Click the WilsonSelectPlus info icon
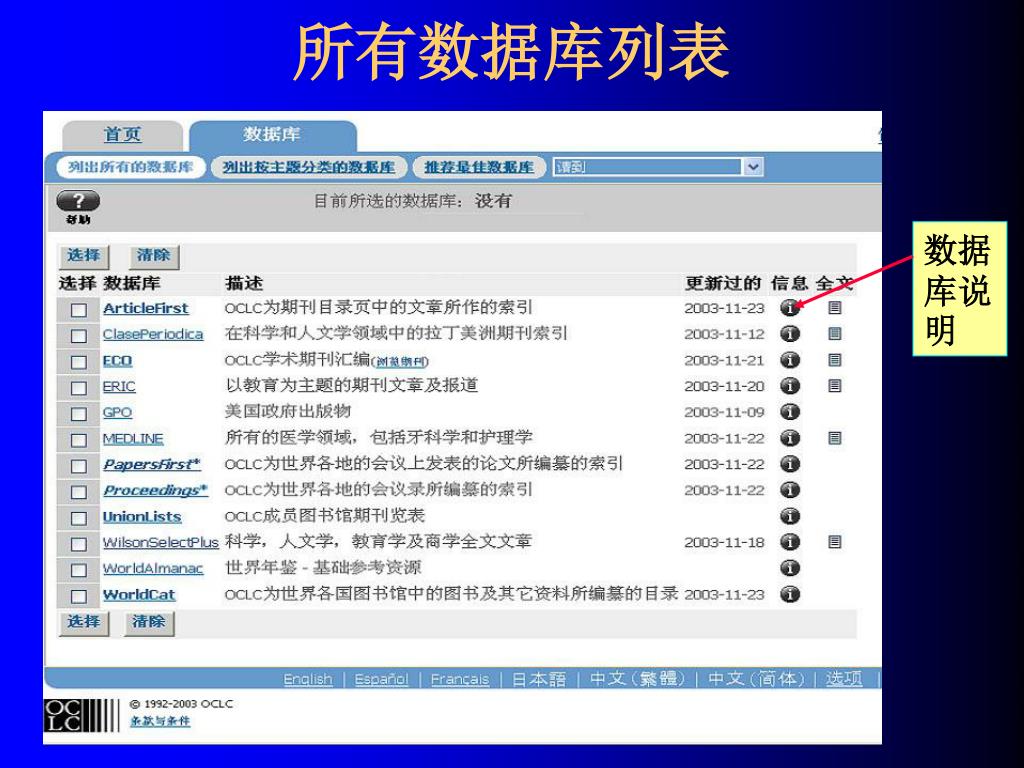Screen dimensions: 1024x768 [790, 542]
